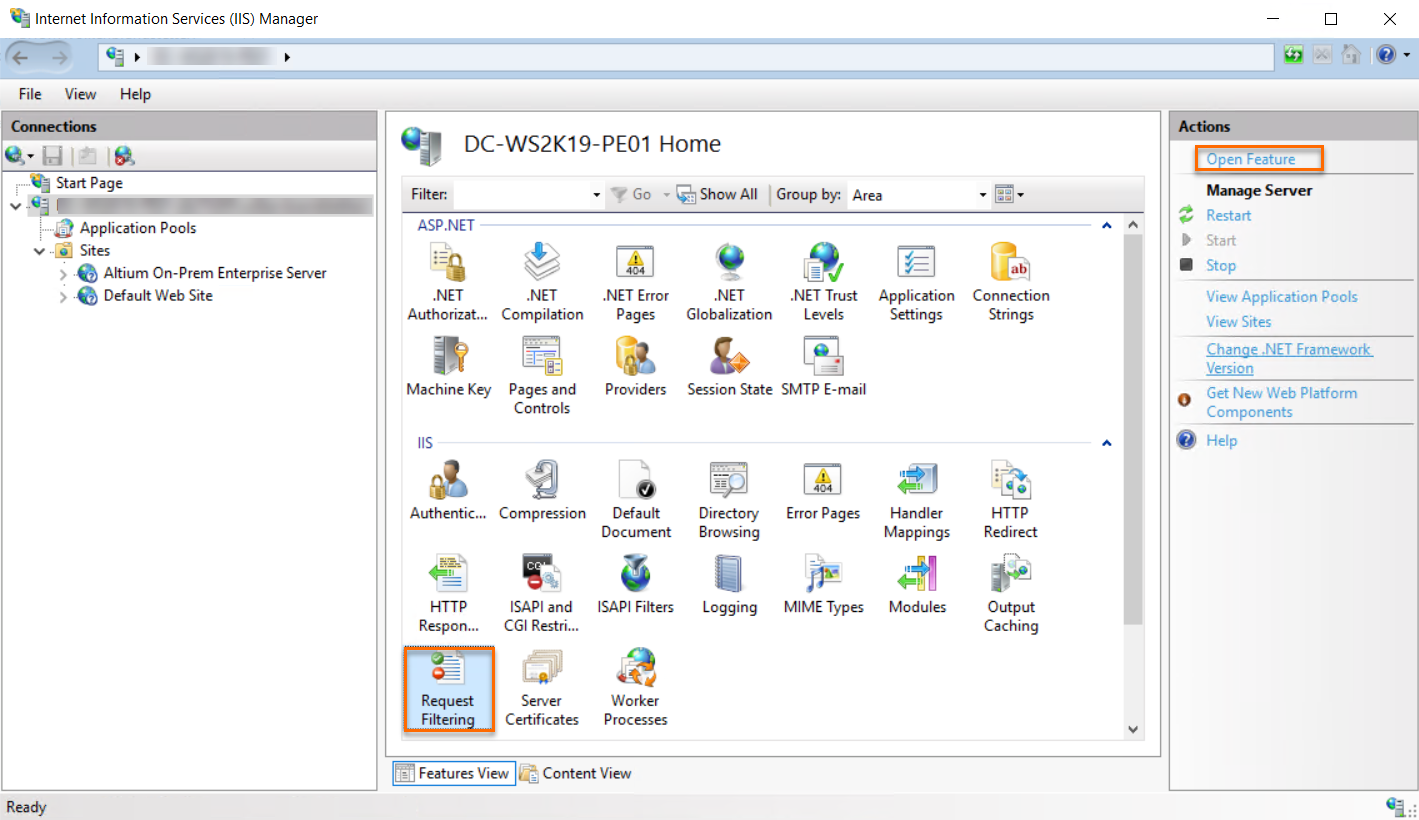Switch to the Features View tab
The image size is (1419, 820).
(x=453, y=773)
